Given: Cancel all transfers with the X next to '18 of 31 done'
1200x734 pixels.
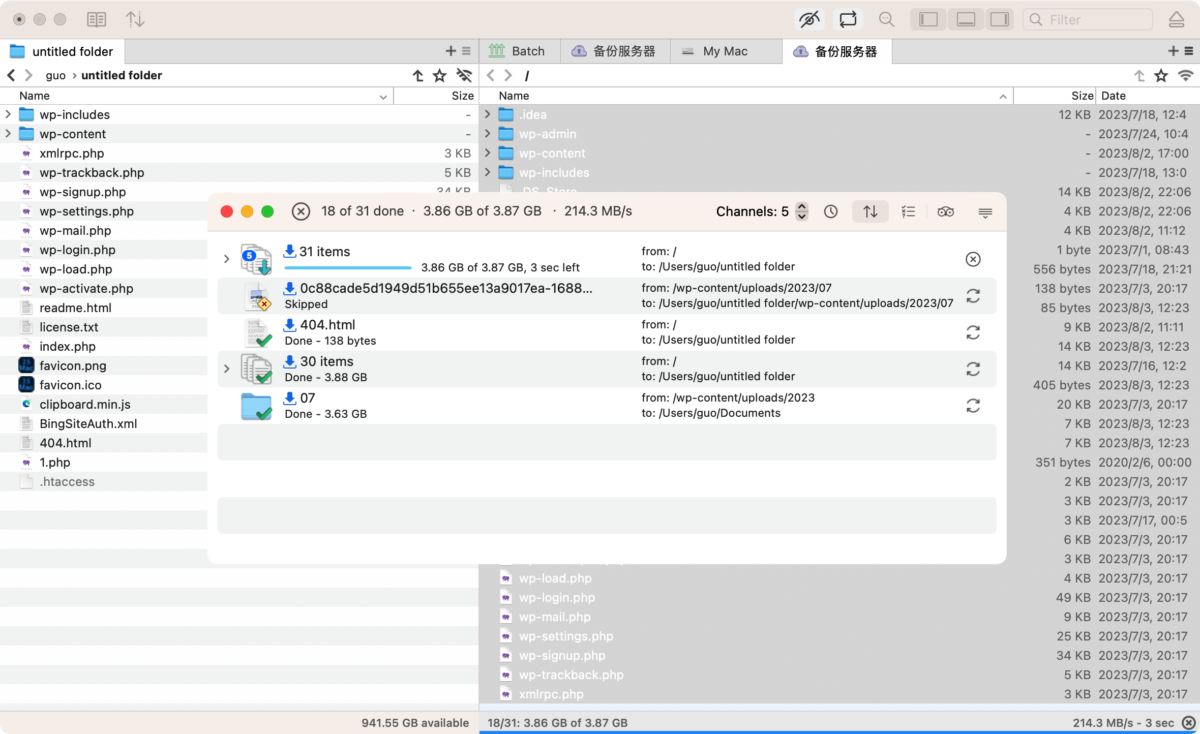Looking at the screenshot, I should pos(300,211).
